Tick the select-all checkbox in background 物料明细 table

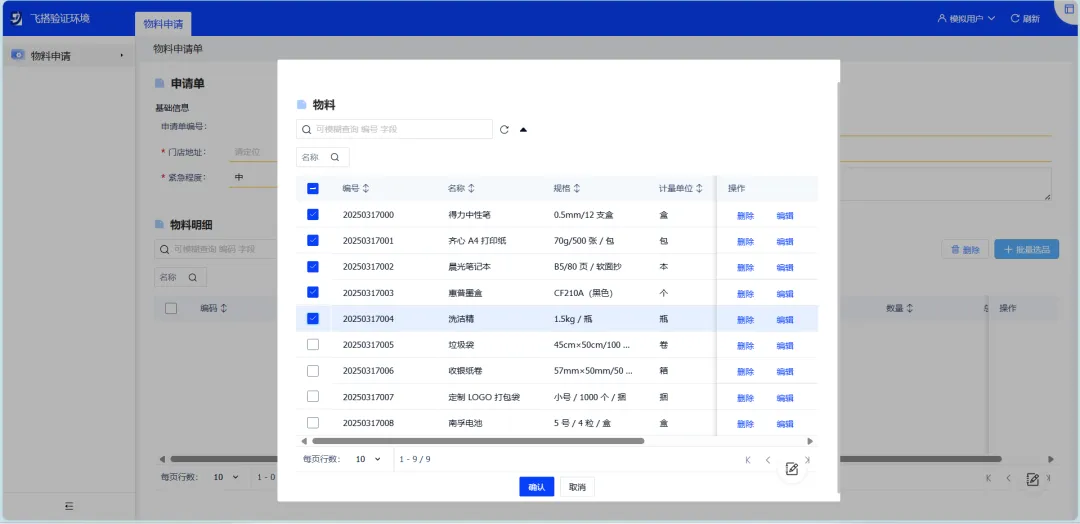click(x=171, y=308)
